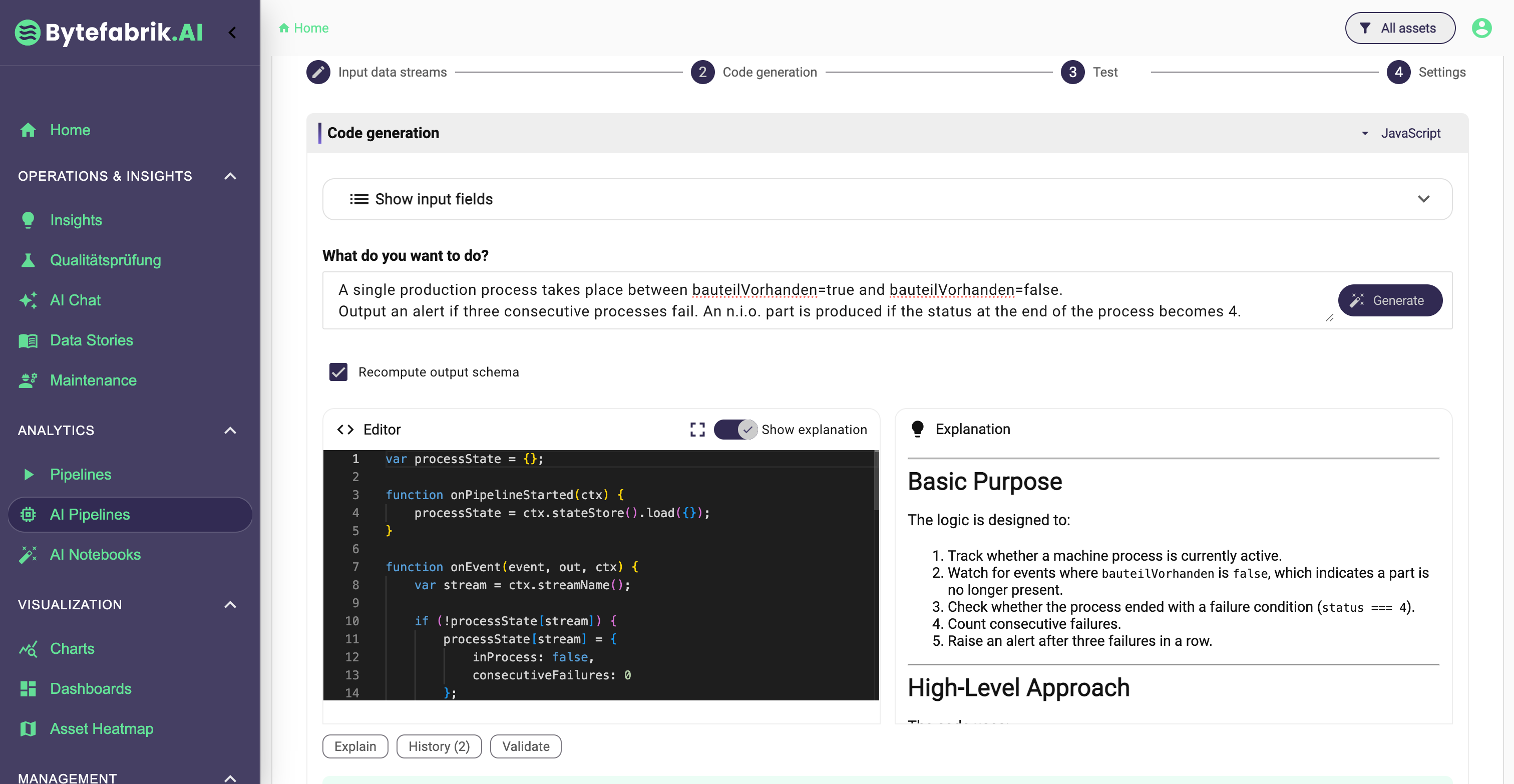Click code line 1 in editor
Viewport: 1514px width, 784px height.
[x=464, y=459]
